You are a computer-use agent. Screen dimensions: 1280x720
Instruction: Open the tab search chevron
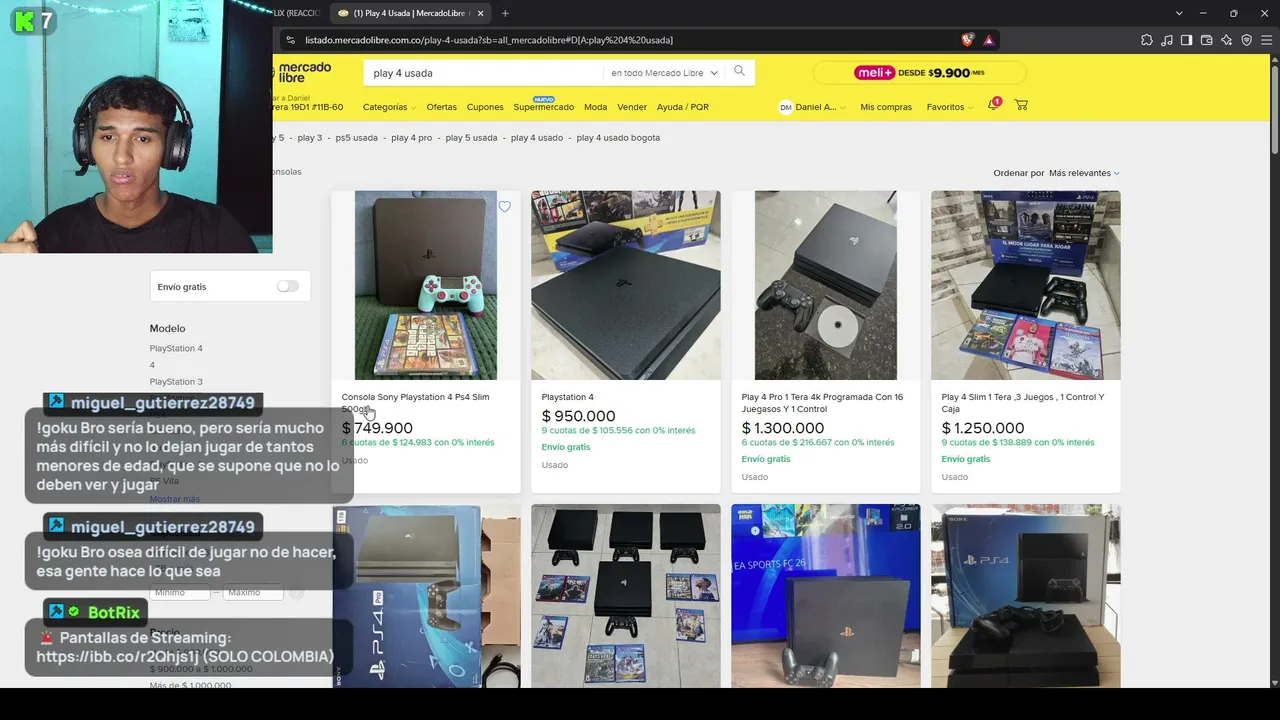[1179, 13]
